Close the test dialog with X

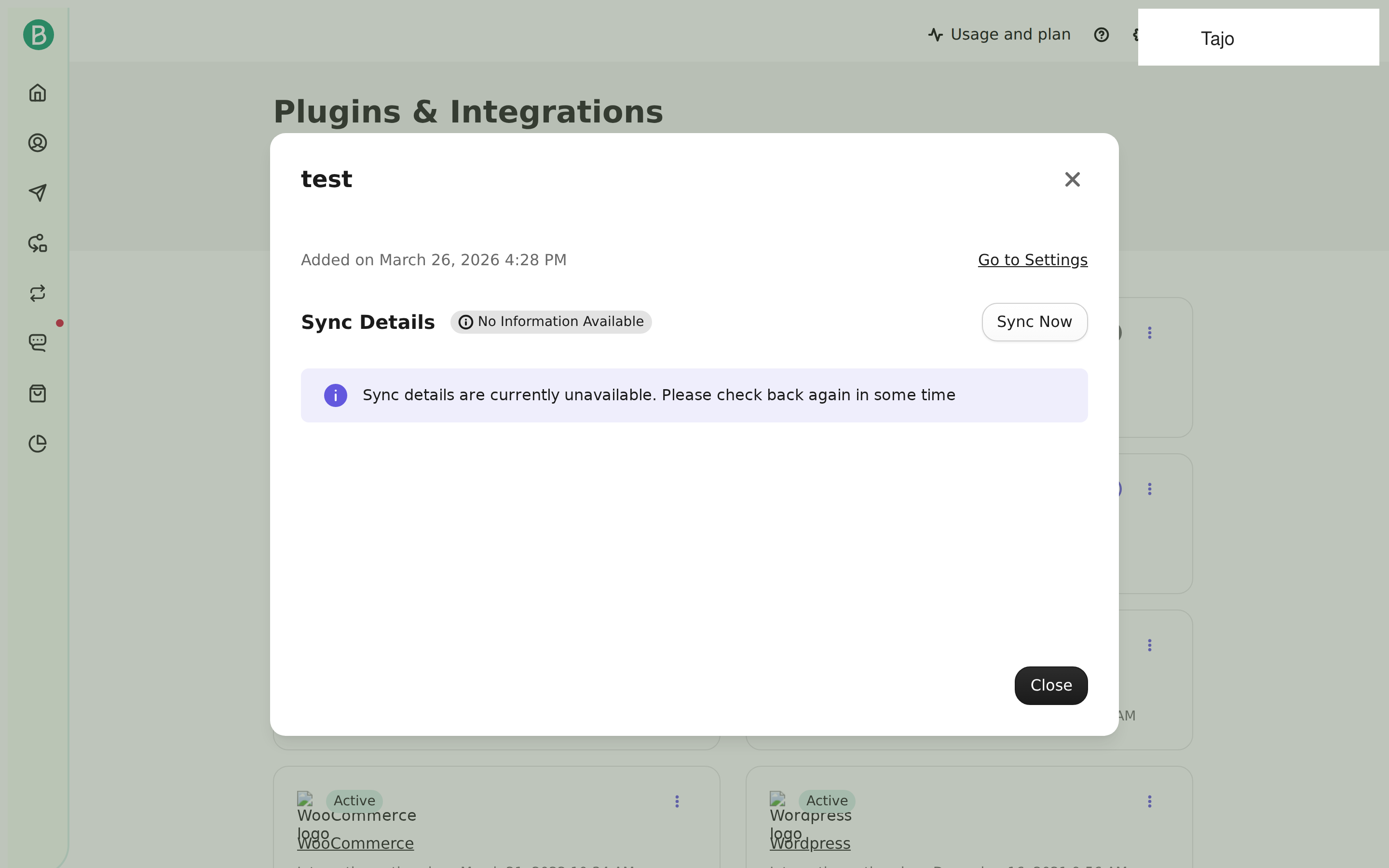(x=1072, y=179)
